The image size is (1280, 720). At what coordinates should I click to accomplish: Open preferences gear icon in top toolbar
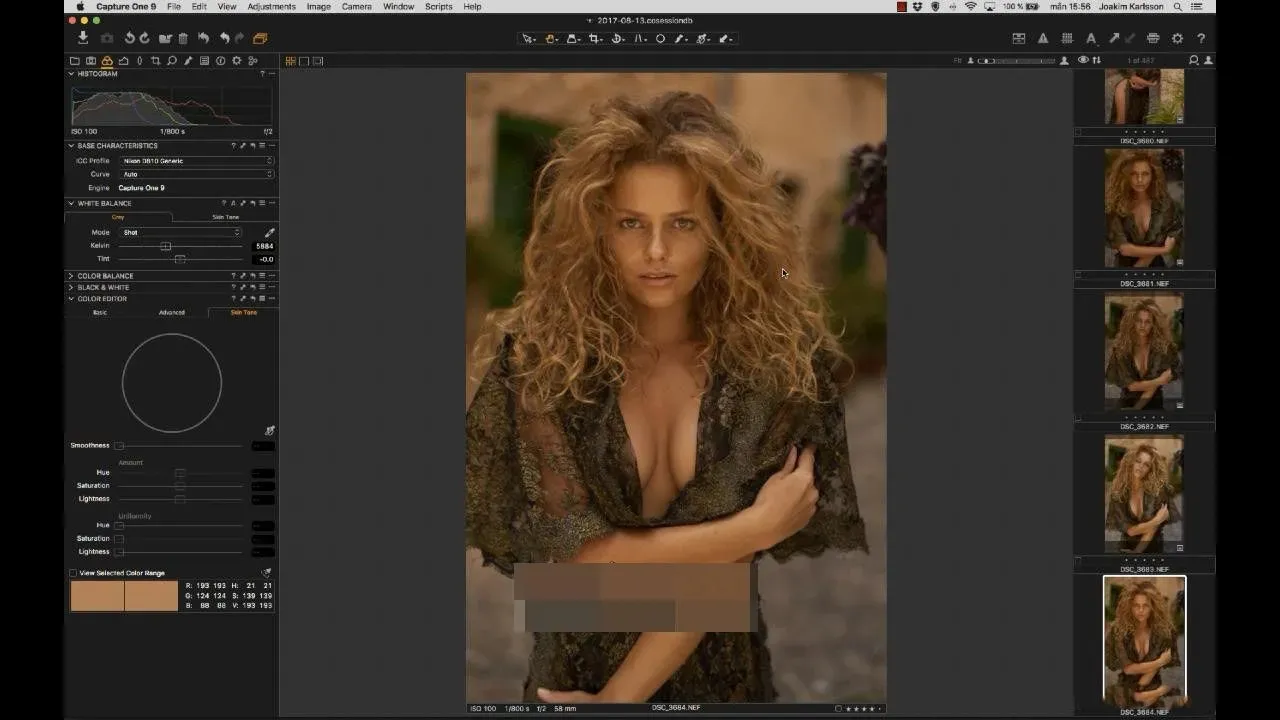coord(1177,38)
